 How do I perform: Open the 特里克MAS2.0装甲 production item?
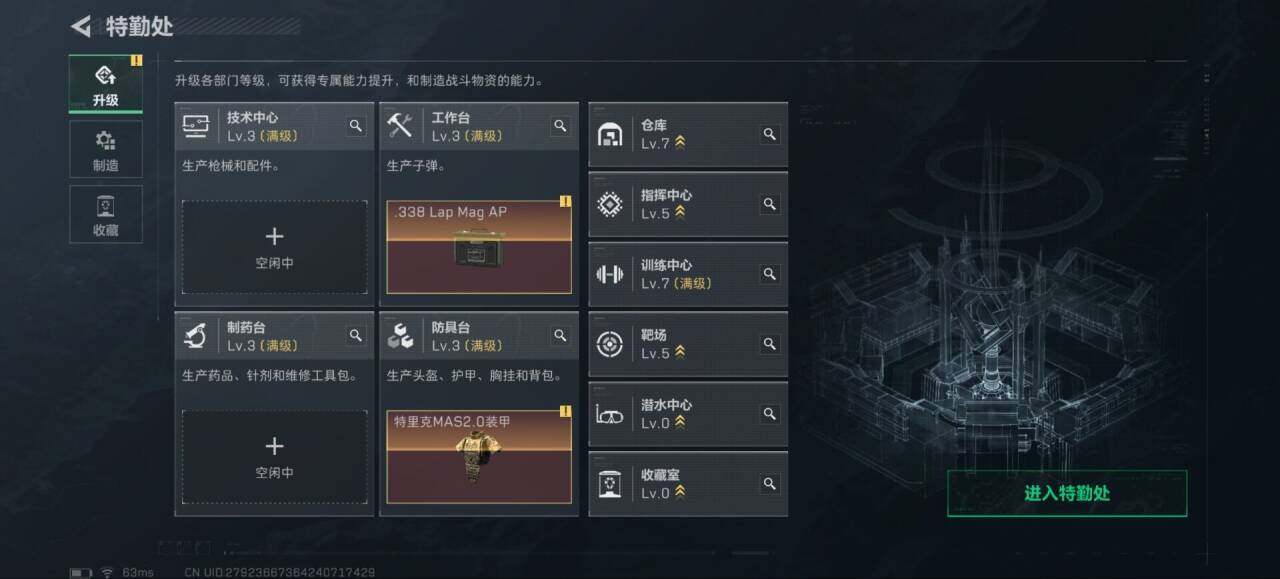point(479,457)
